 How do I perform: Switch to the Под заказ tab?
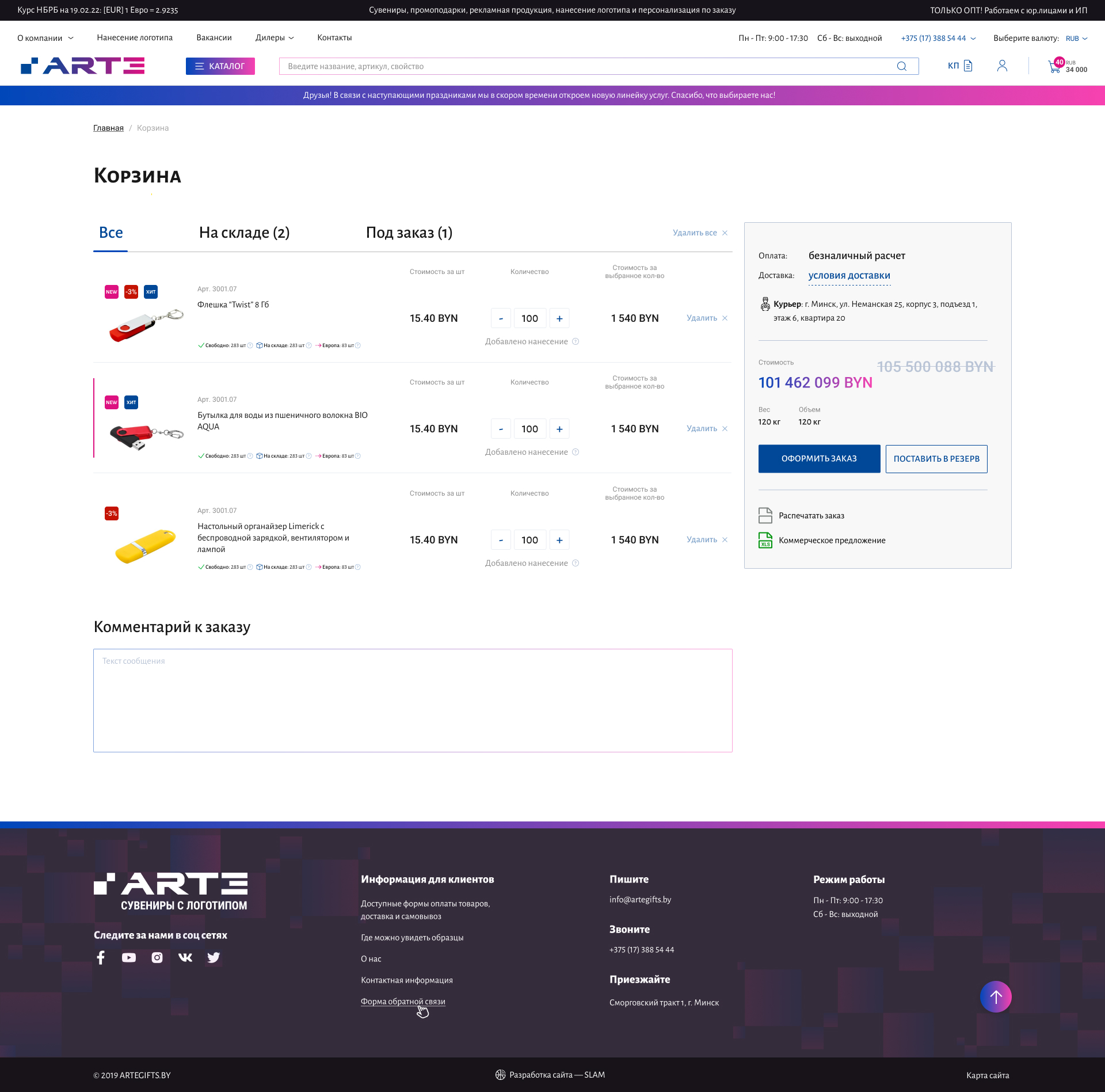click(x=409, y=233)
